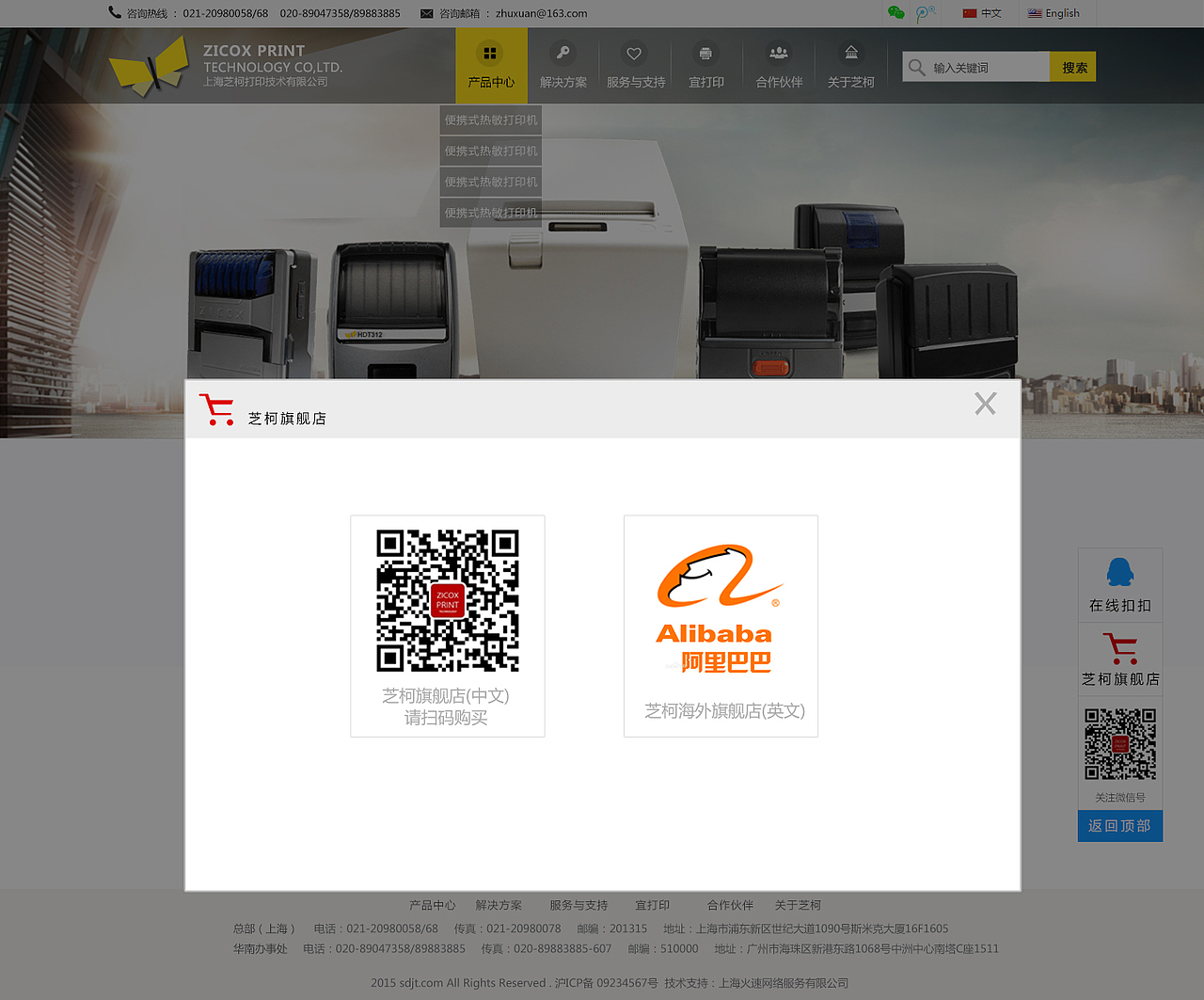Click the QQ penguin icon in sidebar
The width and height of the screenshot is (1204, 1000).
(1119, 572)
